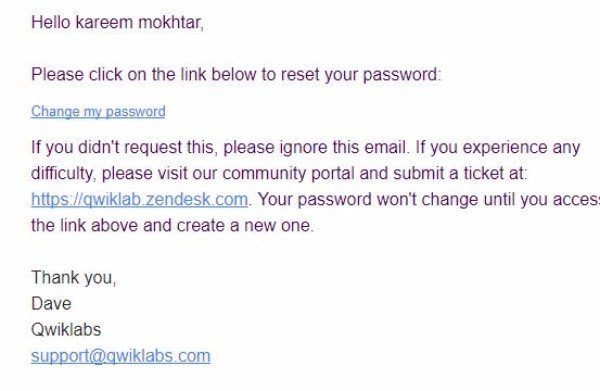Click the name 'mokhtar' in the greeting
This screenshot has width=600, height=391.
click(x=171, y=22)
